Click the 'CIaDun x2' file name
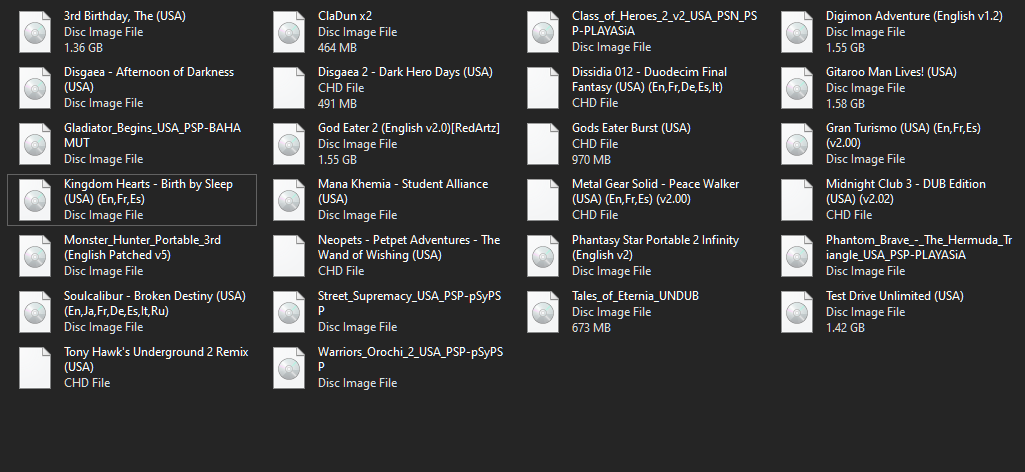 (x=345, y=16)
